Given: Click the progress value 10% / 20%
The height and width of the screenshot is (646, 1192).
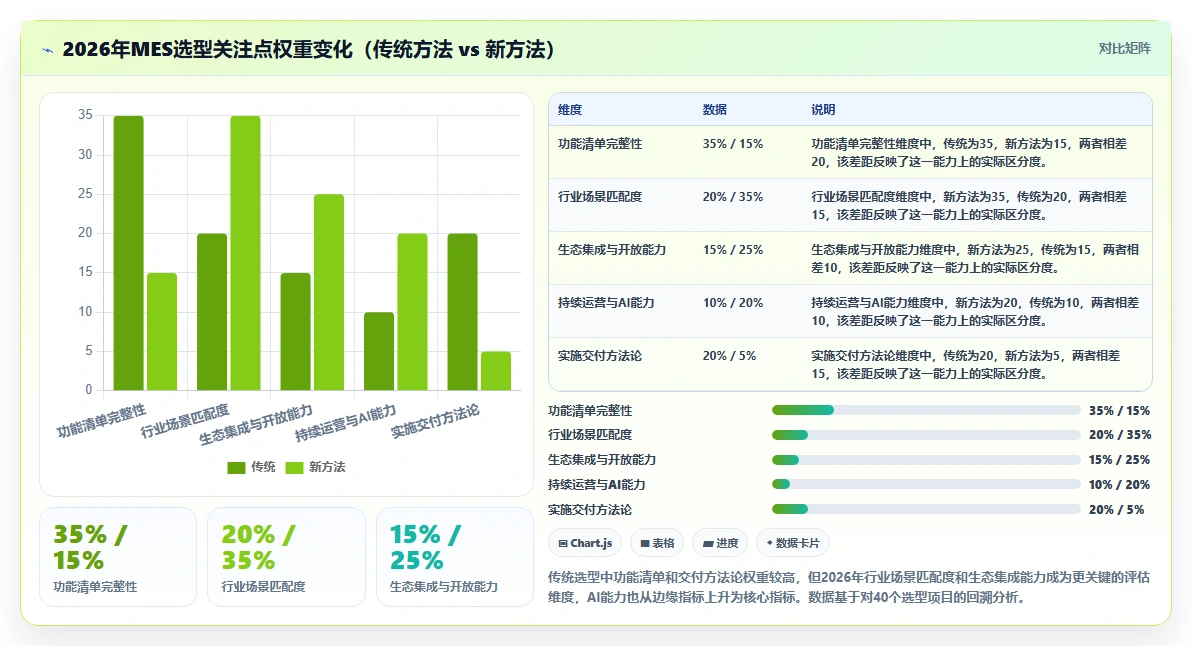Looking at the screenshot, I should pyautogui.click(x=1119, y=485).
